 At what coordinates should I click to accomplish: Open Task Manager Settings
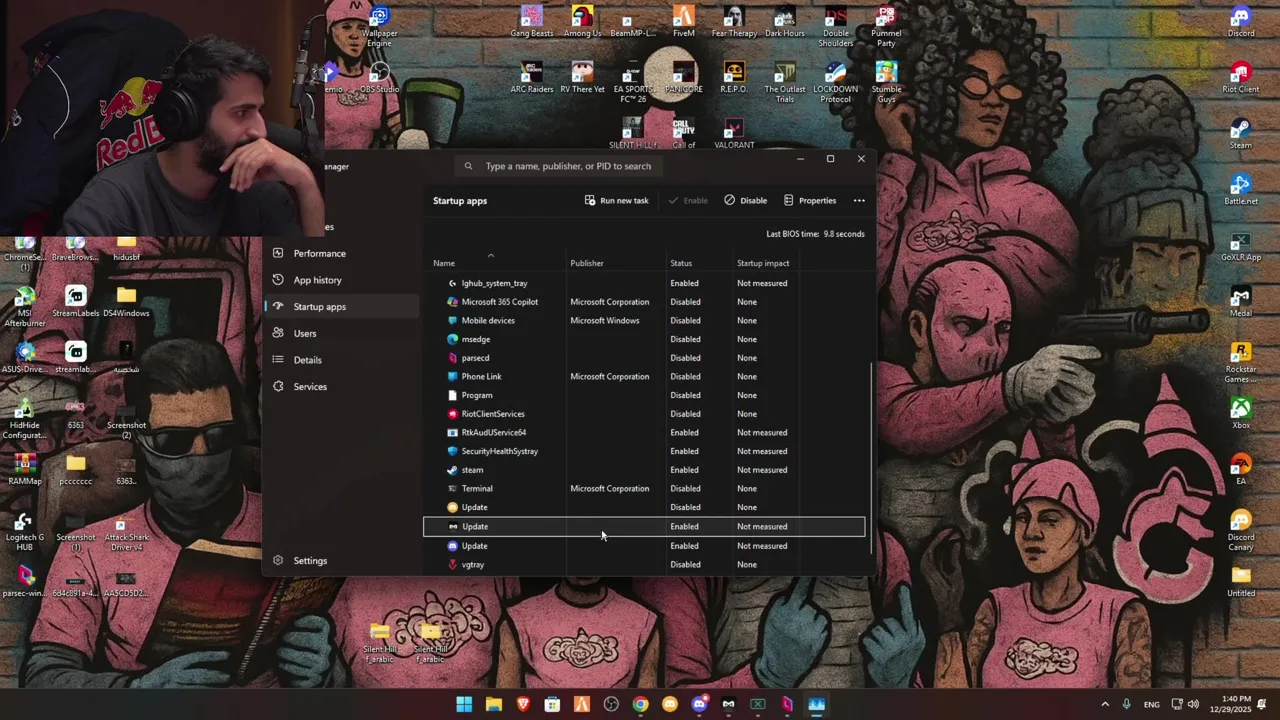310,560
